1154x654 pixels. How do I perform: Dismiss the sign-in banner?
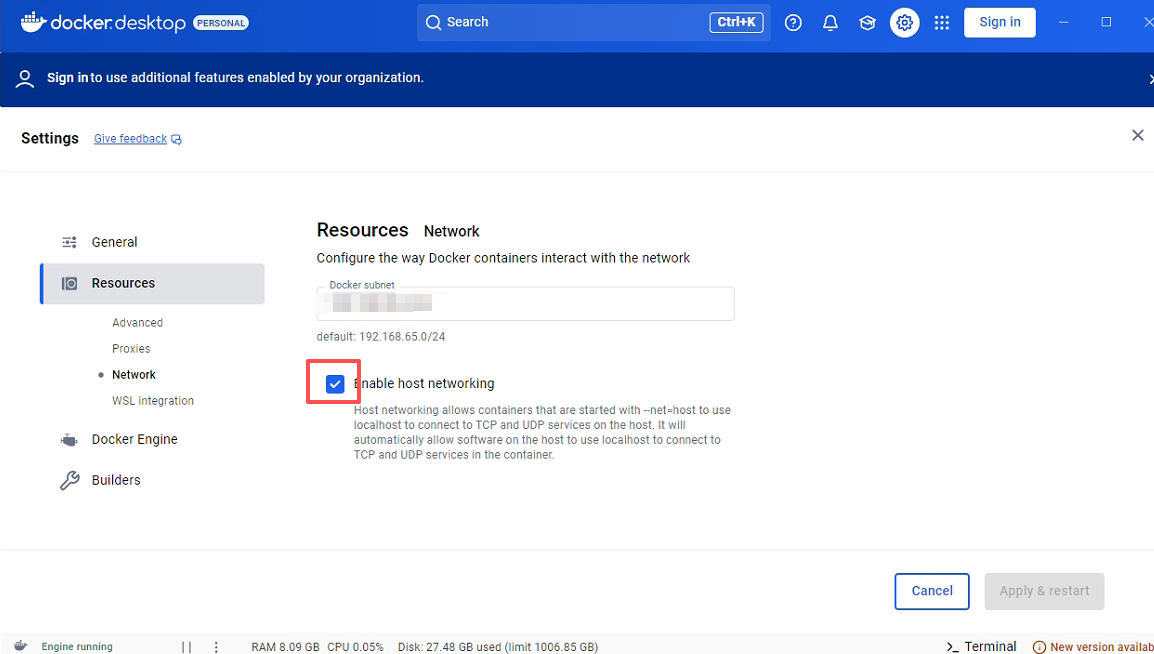coord(1150,79)
